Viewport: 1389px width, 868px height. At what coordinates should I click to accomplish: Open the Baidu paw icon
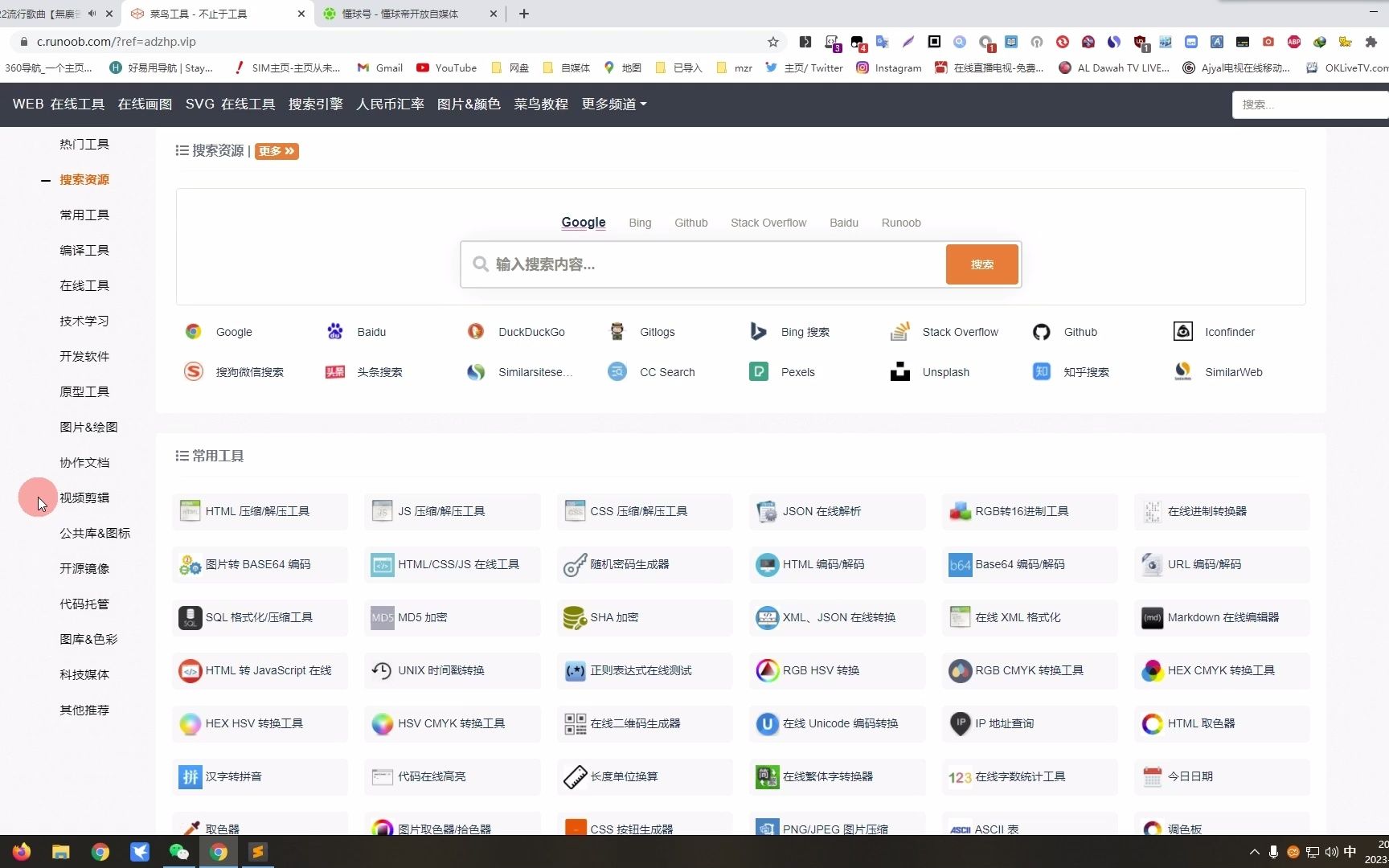coord(334,331)
